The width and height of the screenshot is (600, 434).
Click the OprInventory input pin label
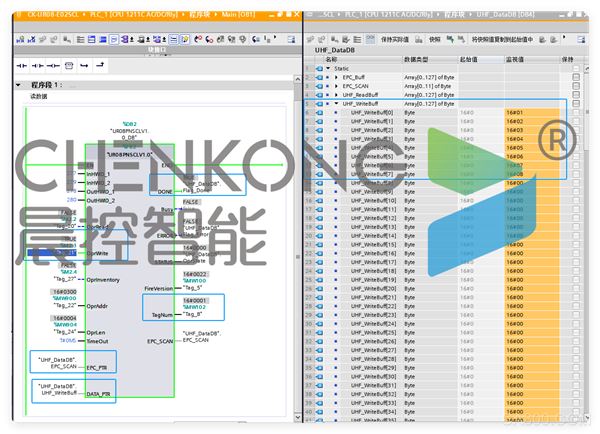[x=103, y=280]
